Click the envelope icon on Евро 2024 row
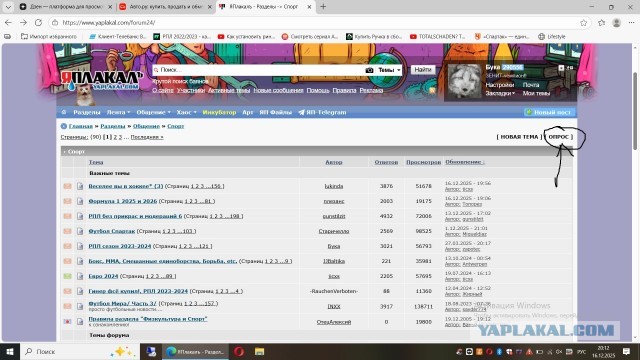640x360 pixels. 67,276
